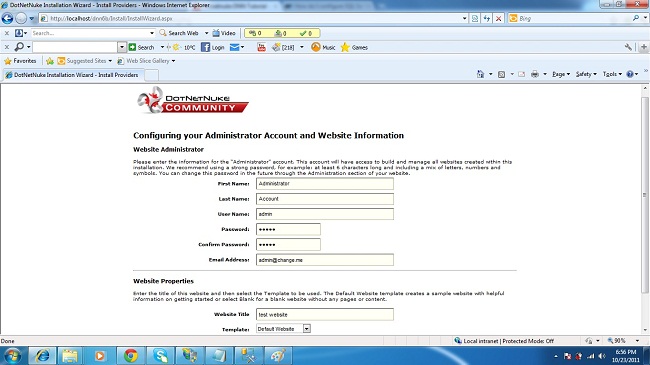Viewport: 650px width, 365px height.
Task: Open Google Chrome from the taskbar
Action: pyautogui.click(x=131, y=356)
